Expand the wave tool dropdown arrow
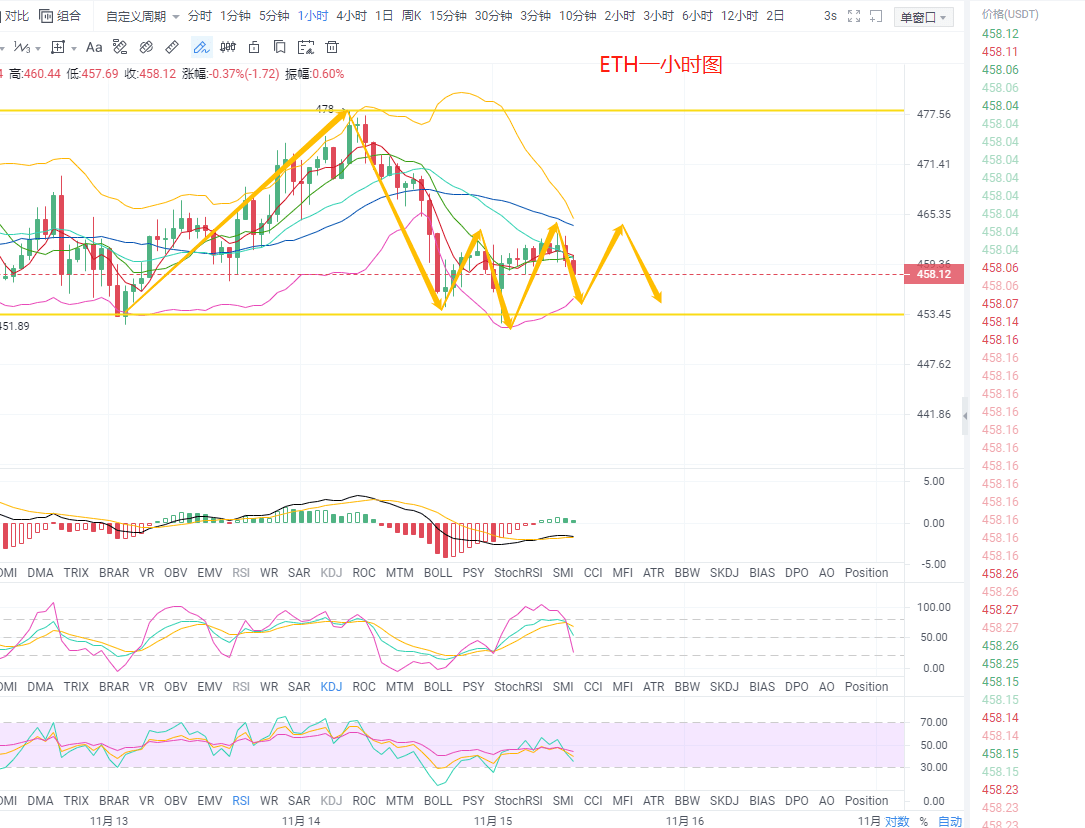1085x828 pixels. (38, 48)
